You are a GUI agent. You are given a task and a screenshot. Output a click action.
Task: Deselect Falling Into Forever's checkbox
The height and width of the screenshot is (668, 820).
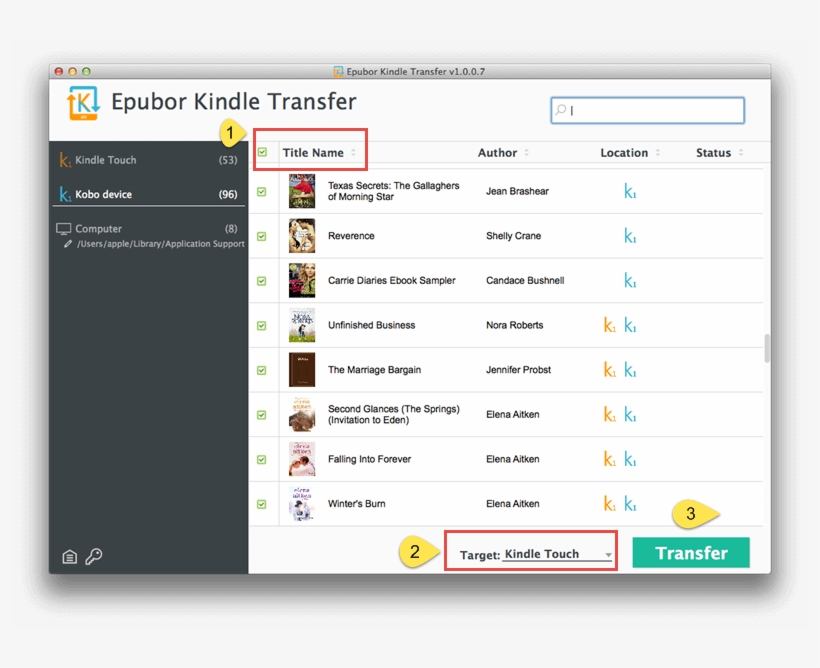tap(262, 458)
